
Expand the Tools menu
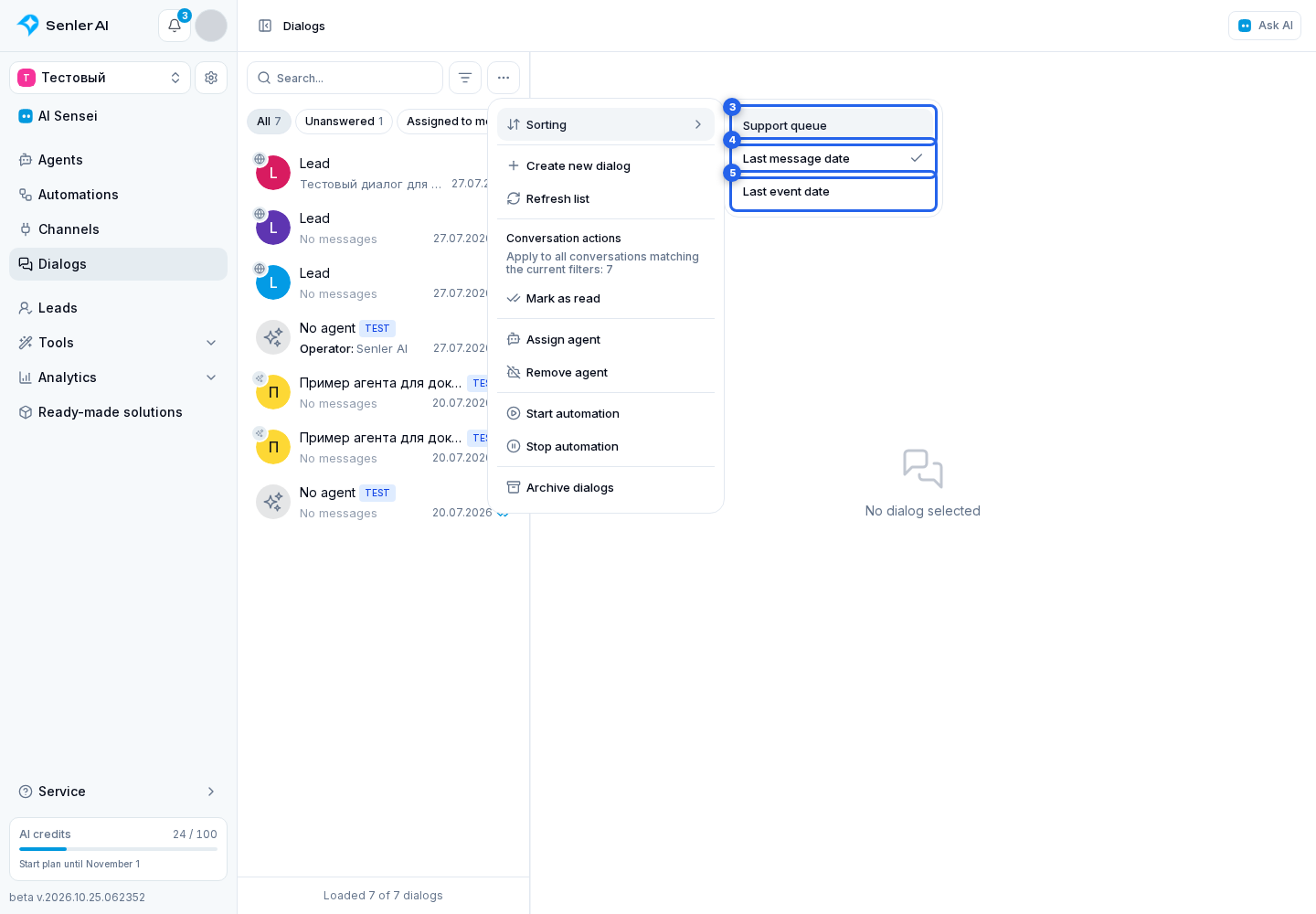coord(118,343)
